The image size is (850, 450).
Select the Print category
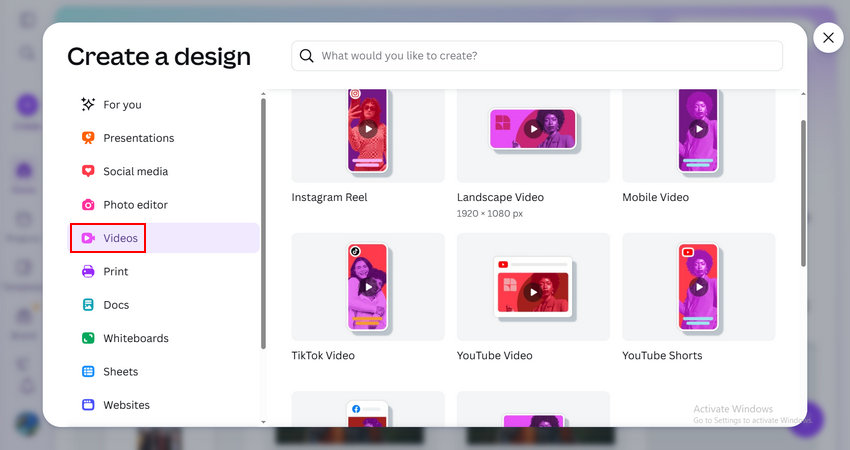(x=164, y=272)
